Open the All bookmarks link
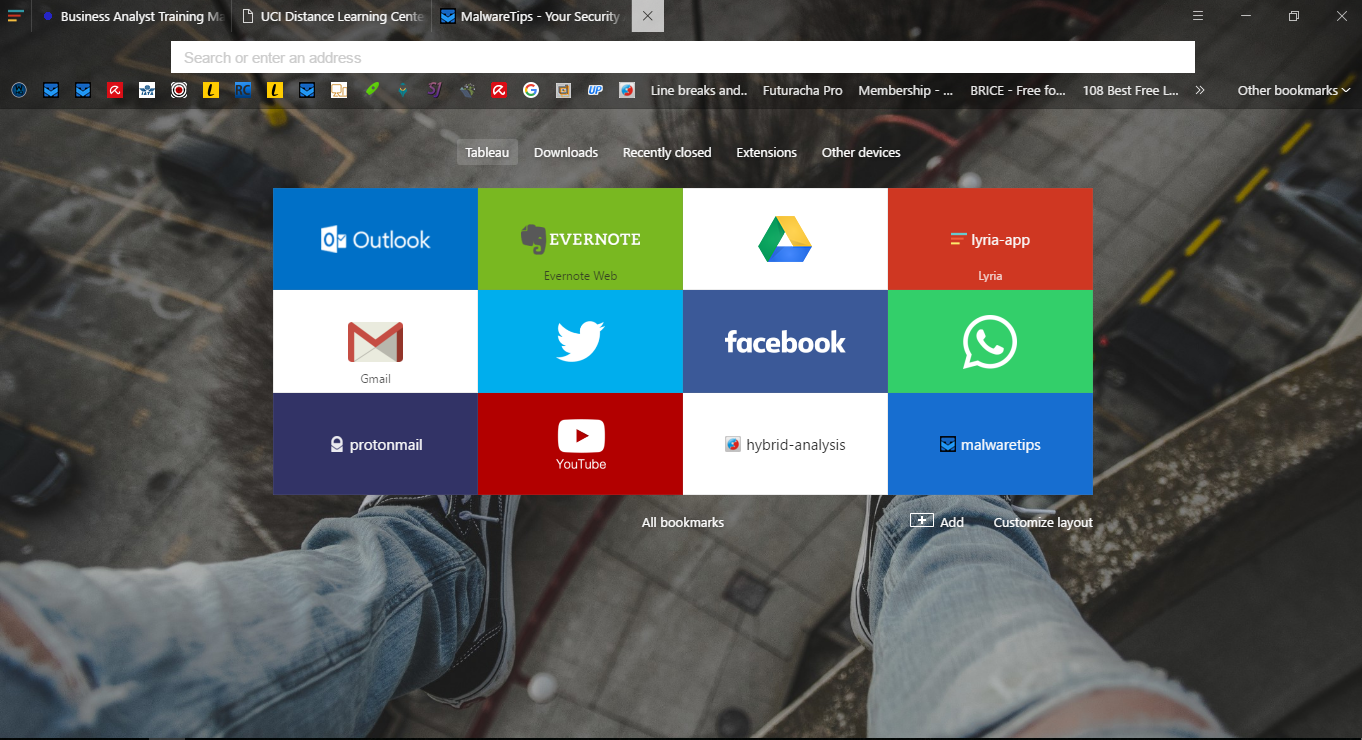 [x=683, y=522]
